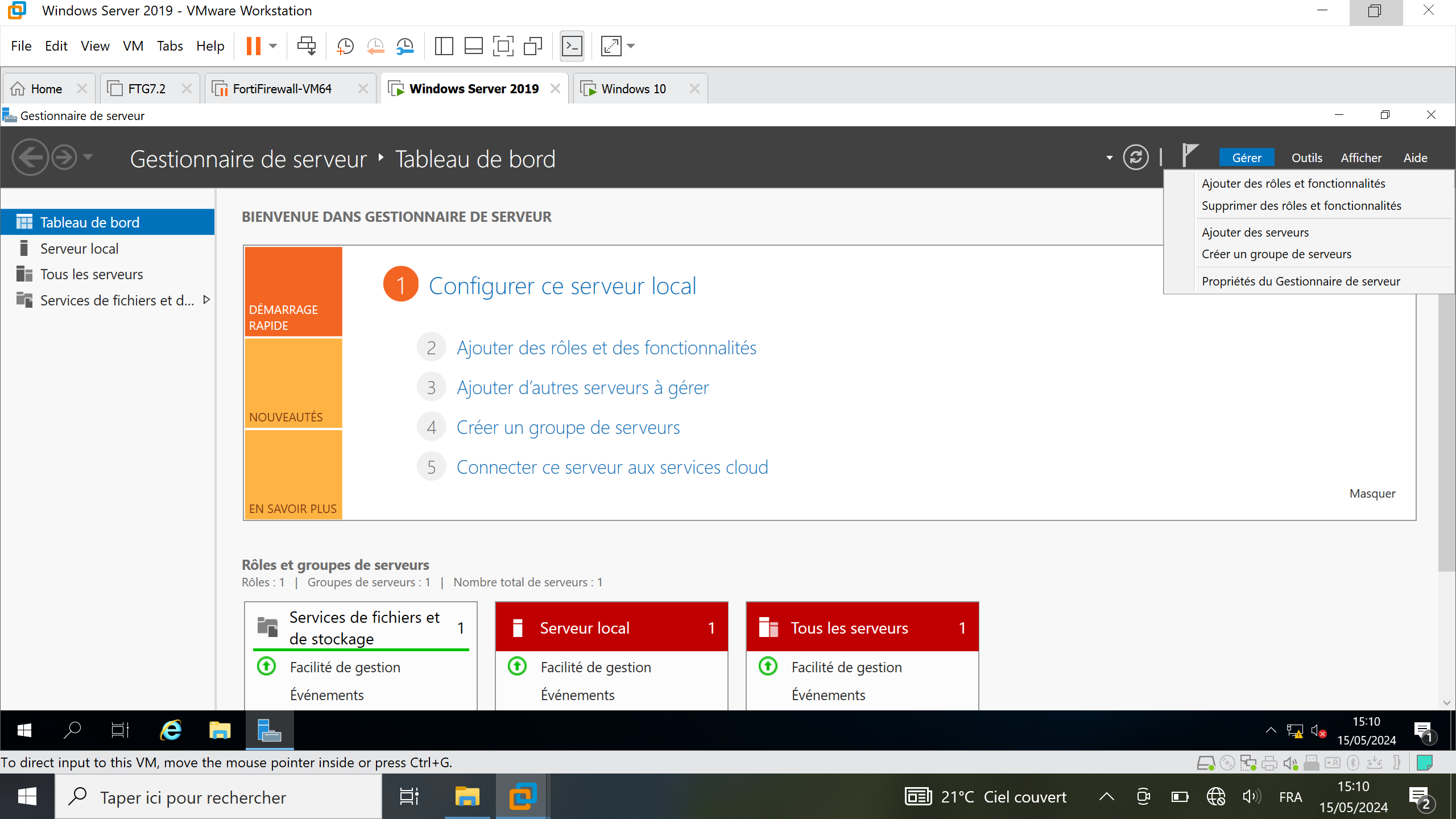
Task: Switch to Unity mode icon
Action: pyautogui.click(x=533, y=46)
